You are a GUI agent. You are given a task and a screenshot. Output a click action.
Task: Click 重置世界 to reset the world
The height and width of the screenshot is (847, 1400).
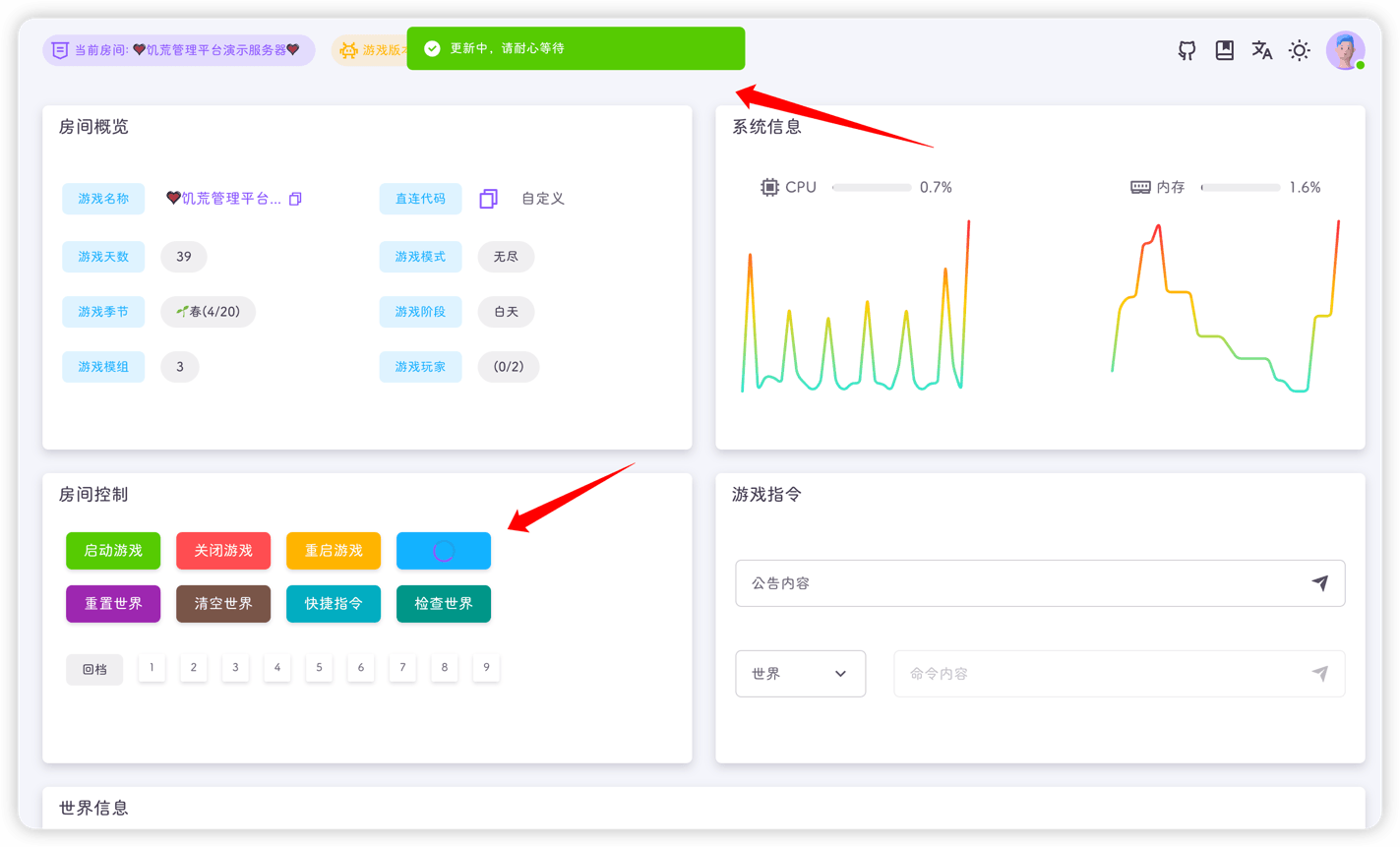[113, 604]
